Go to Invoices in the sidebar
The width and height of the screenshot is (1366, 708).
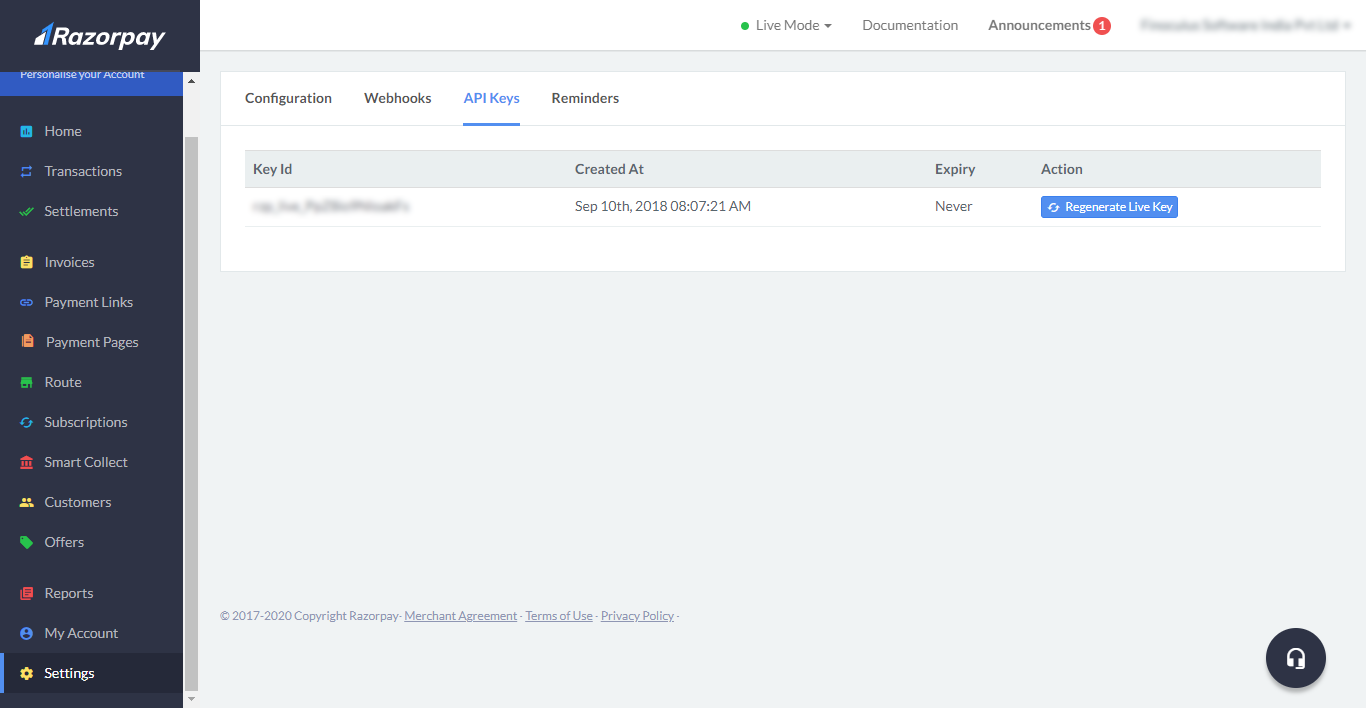[x=69, y=262]
